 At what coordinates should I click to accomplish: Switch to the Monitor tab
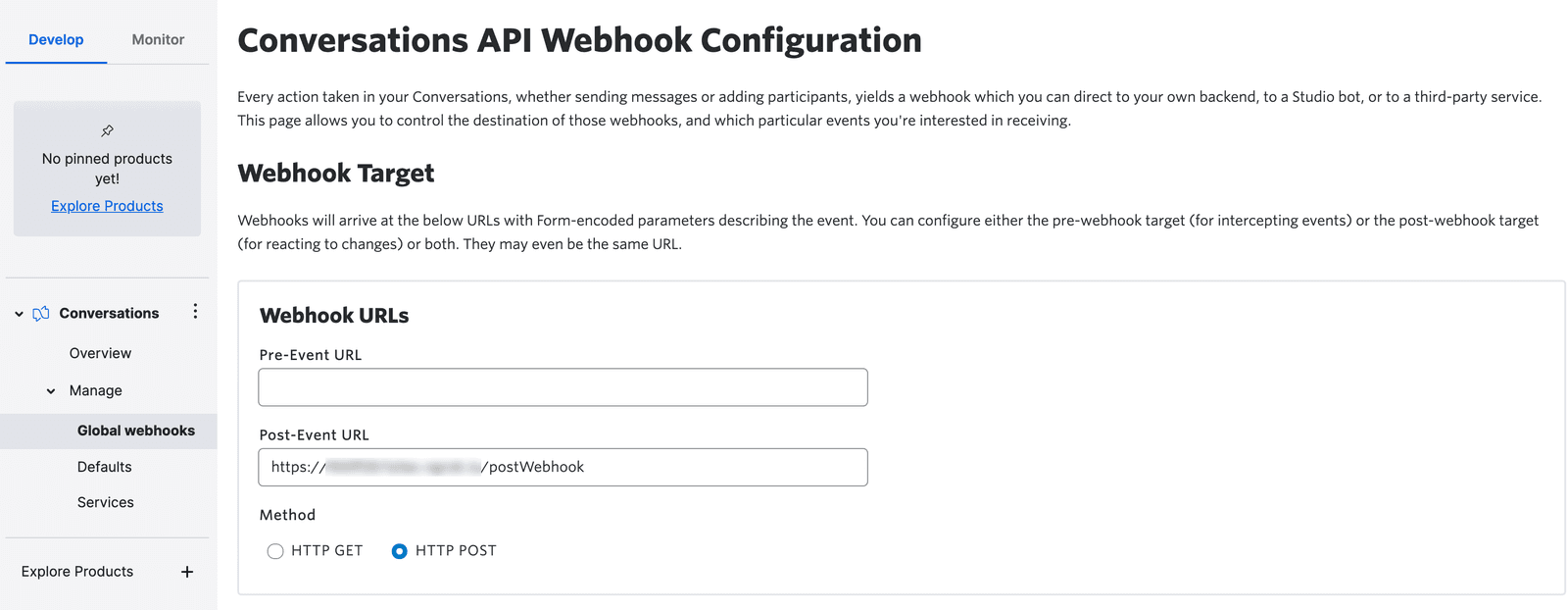point(158,40)
